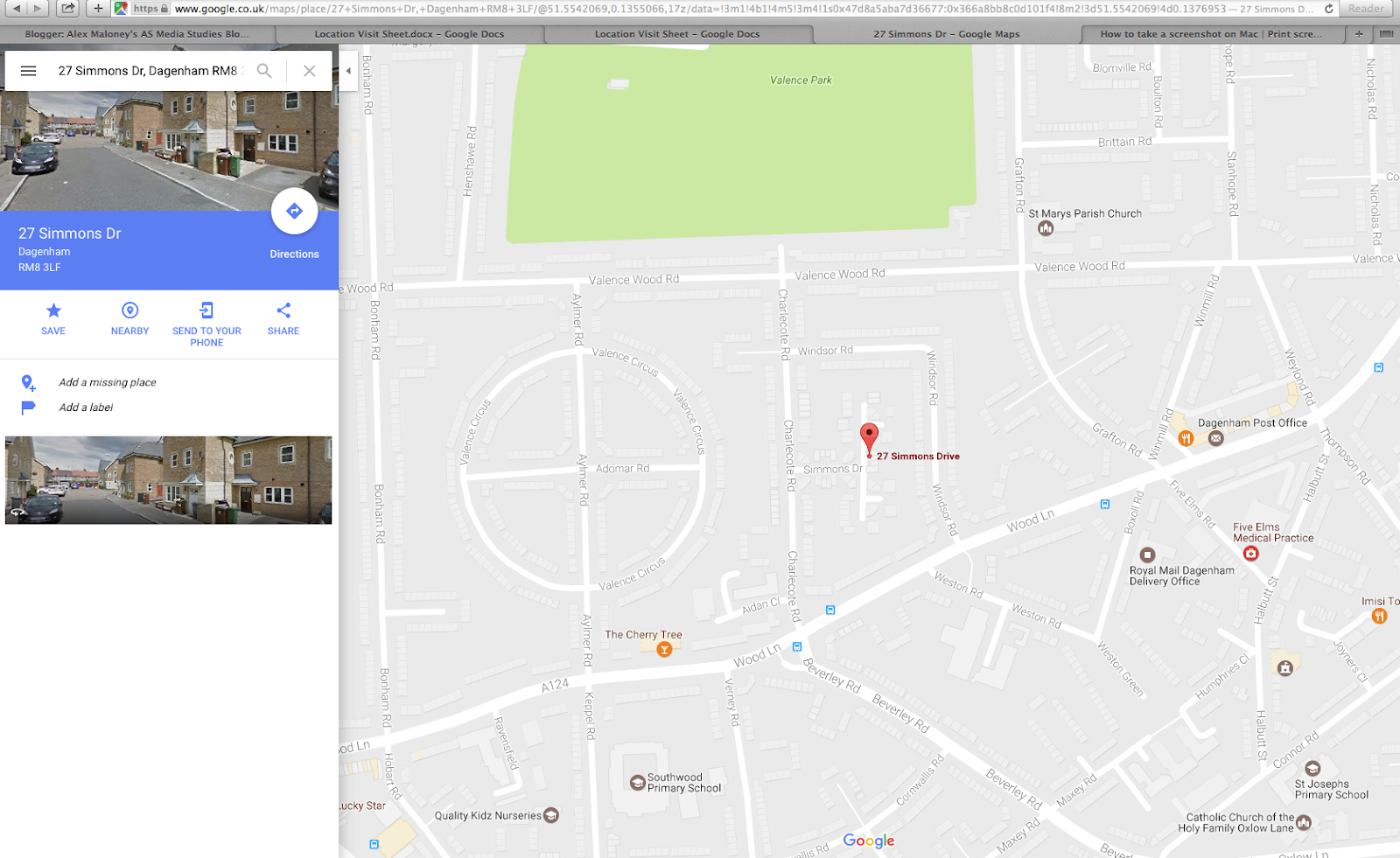Click the Lucky Star label
Screen dimensions: 1400x858
coord(362,806)
